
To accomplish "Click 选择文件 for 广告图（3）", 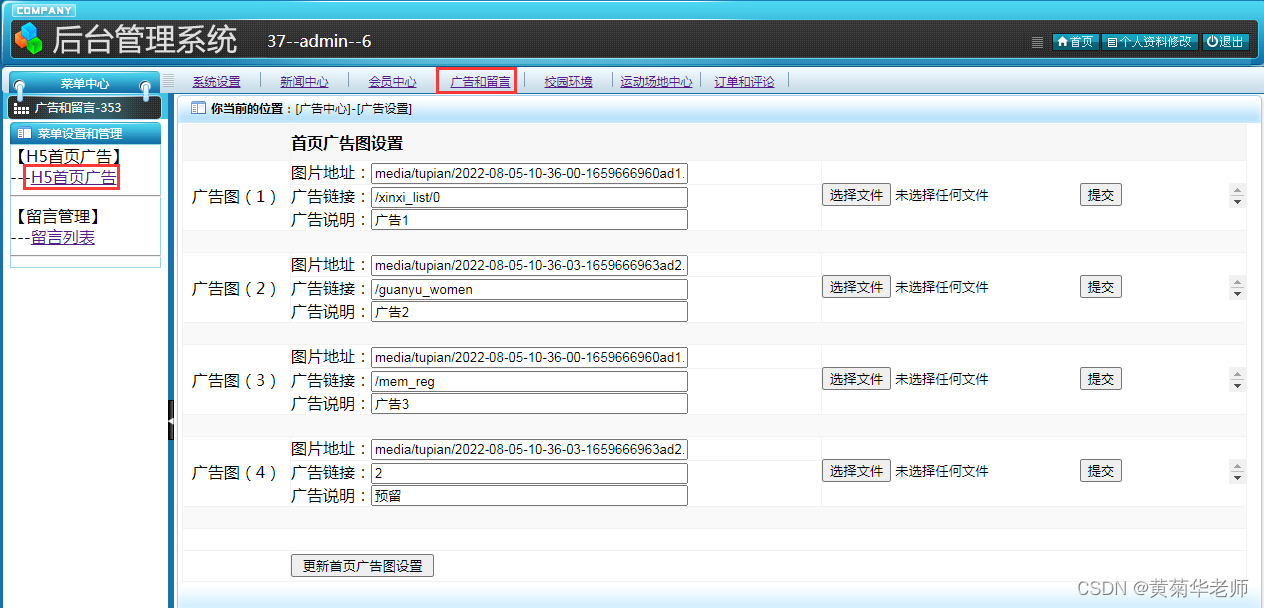I will pyautogui.click(x=855, y=378).
